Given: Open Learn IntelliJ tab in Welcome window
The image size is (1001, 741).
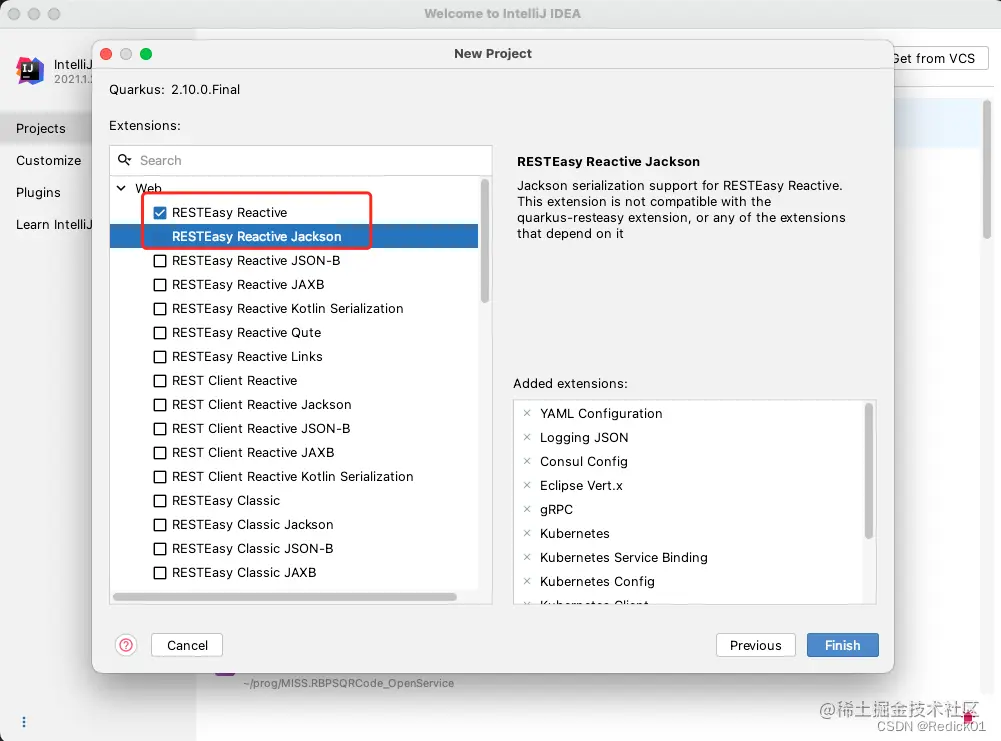Looking at the screenshot, I should 54,224.
